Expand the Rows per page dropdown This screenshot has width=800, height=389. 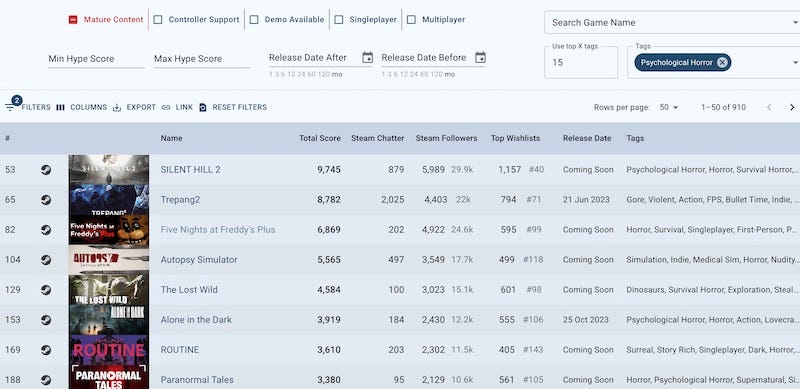point(669,107)
